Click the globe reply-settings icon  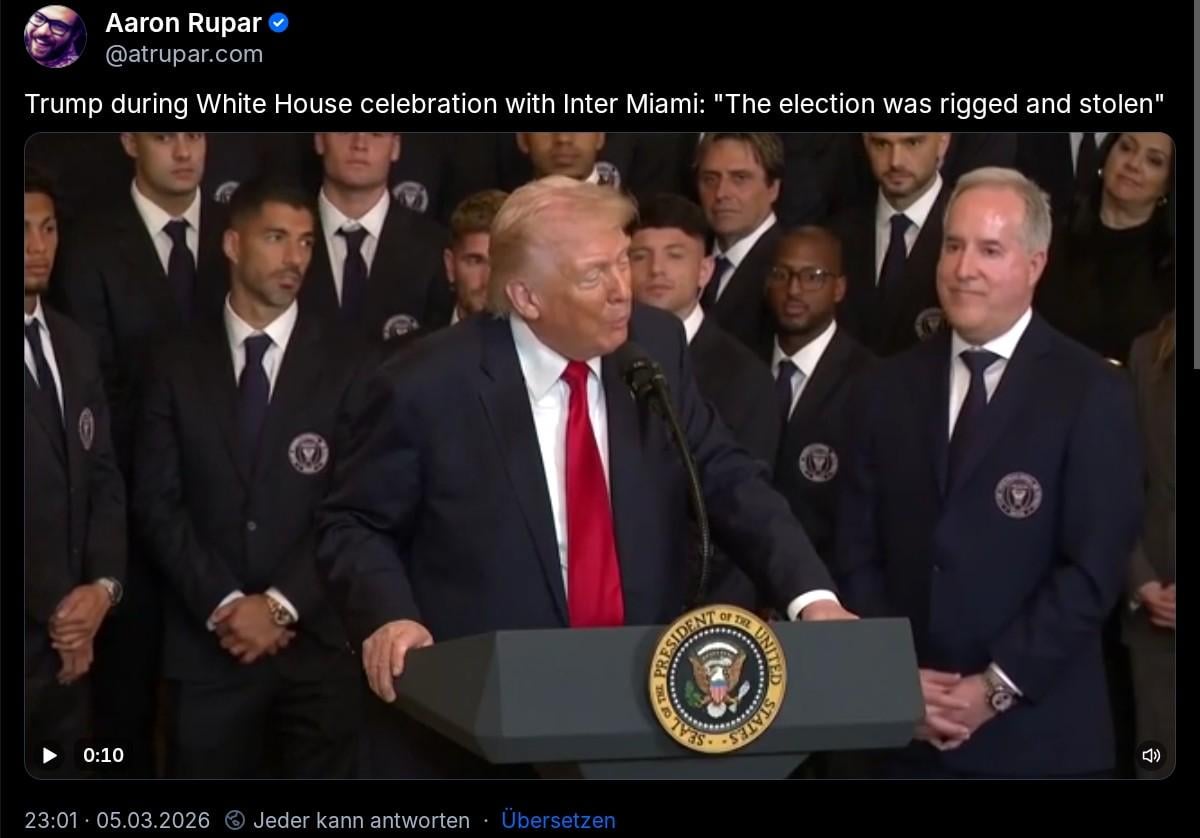(235, 820)
